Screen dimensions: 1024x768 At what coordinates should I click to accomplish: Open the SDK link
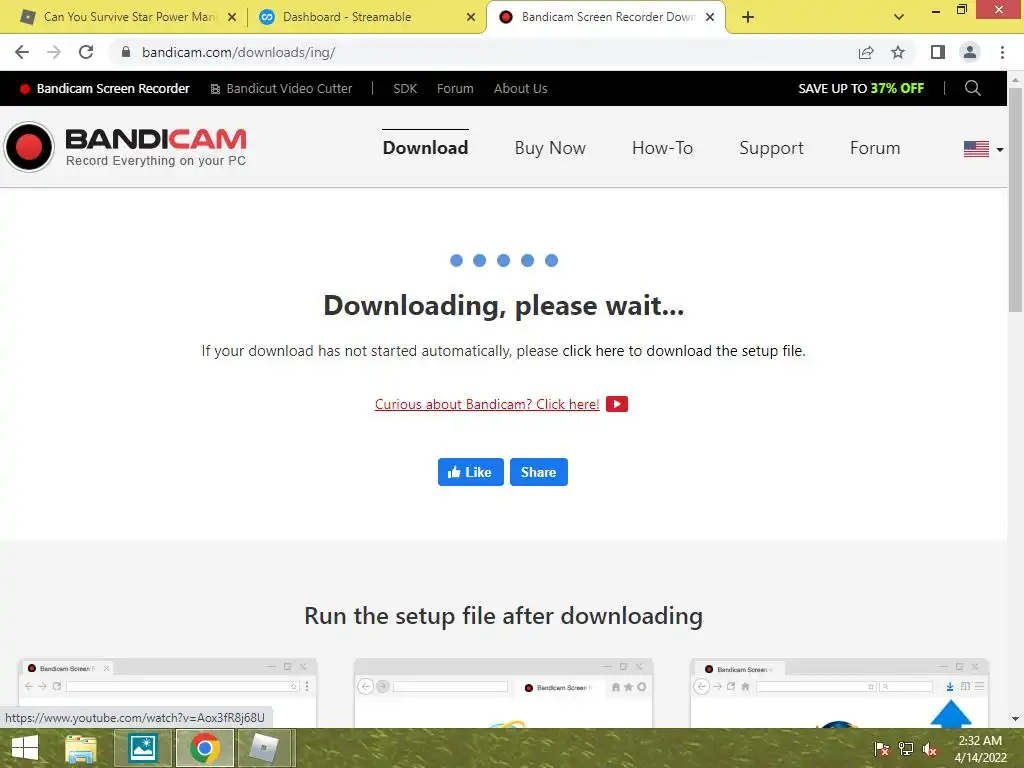405,88
